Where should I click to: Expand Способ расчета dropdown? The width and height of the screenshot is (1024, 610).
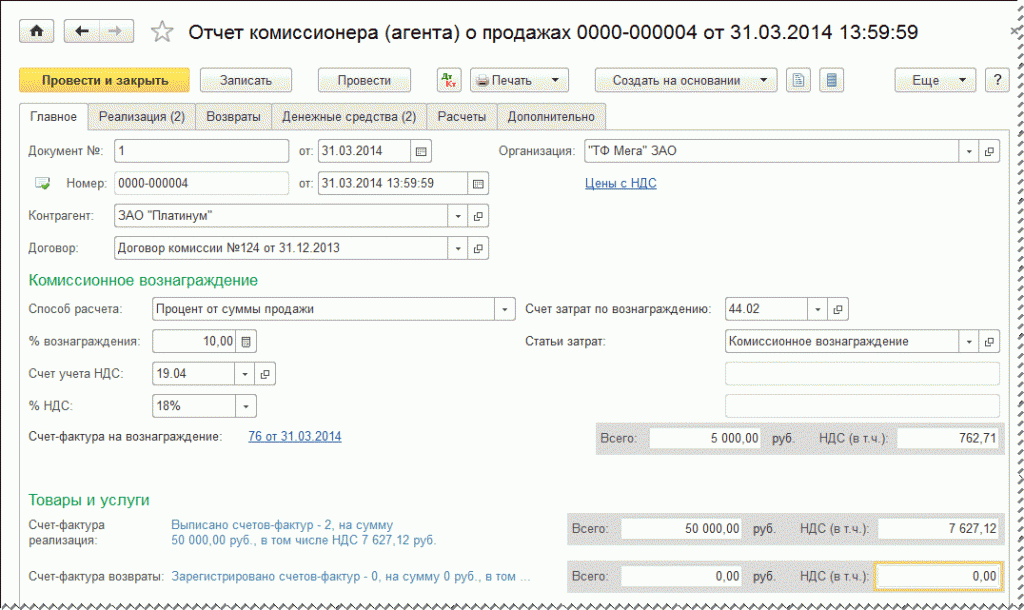[504, 309]
